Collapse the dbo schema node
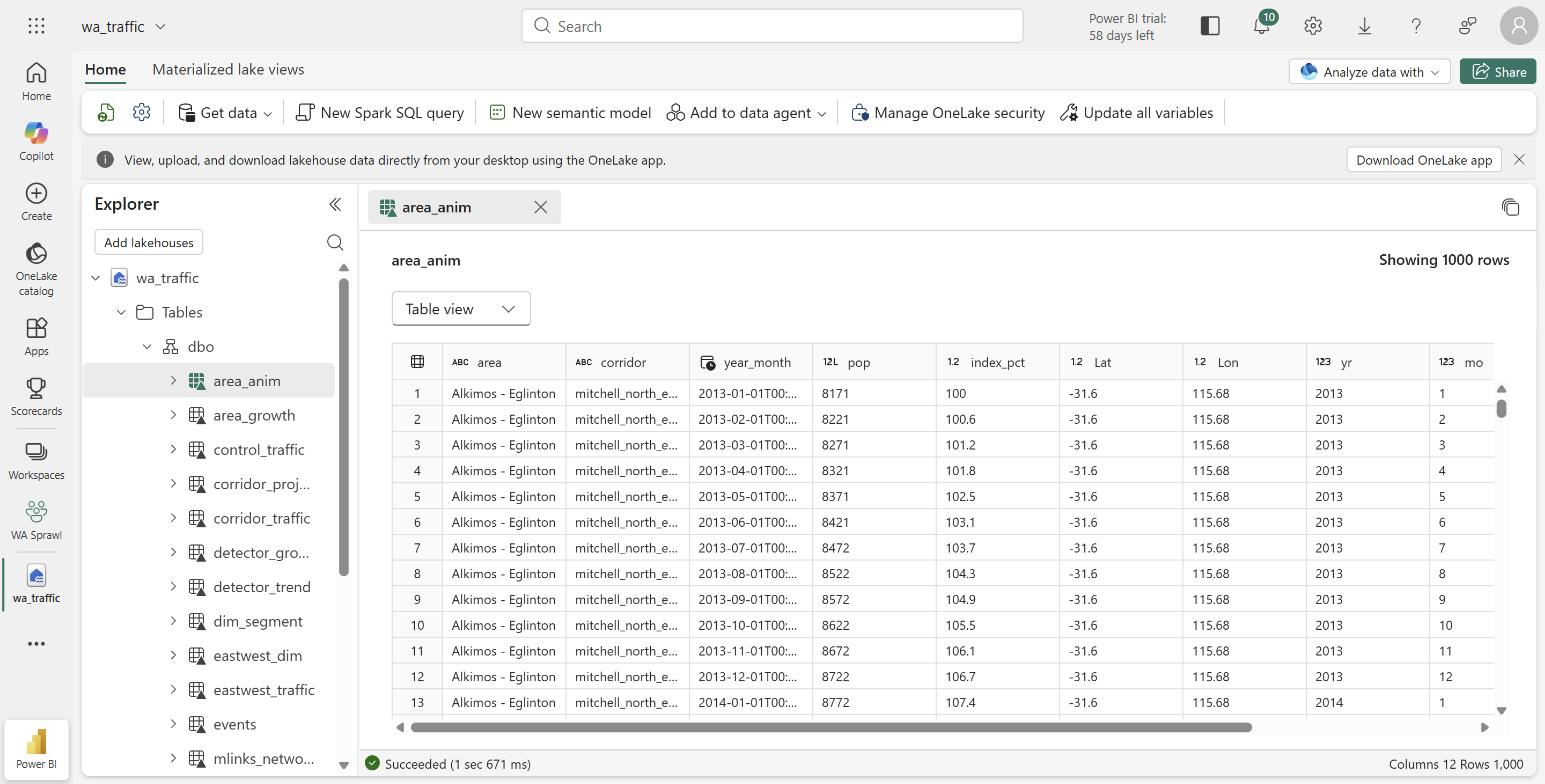 click(x=147, y=347)
